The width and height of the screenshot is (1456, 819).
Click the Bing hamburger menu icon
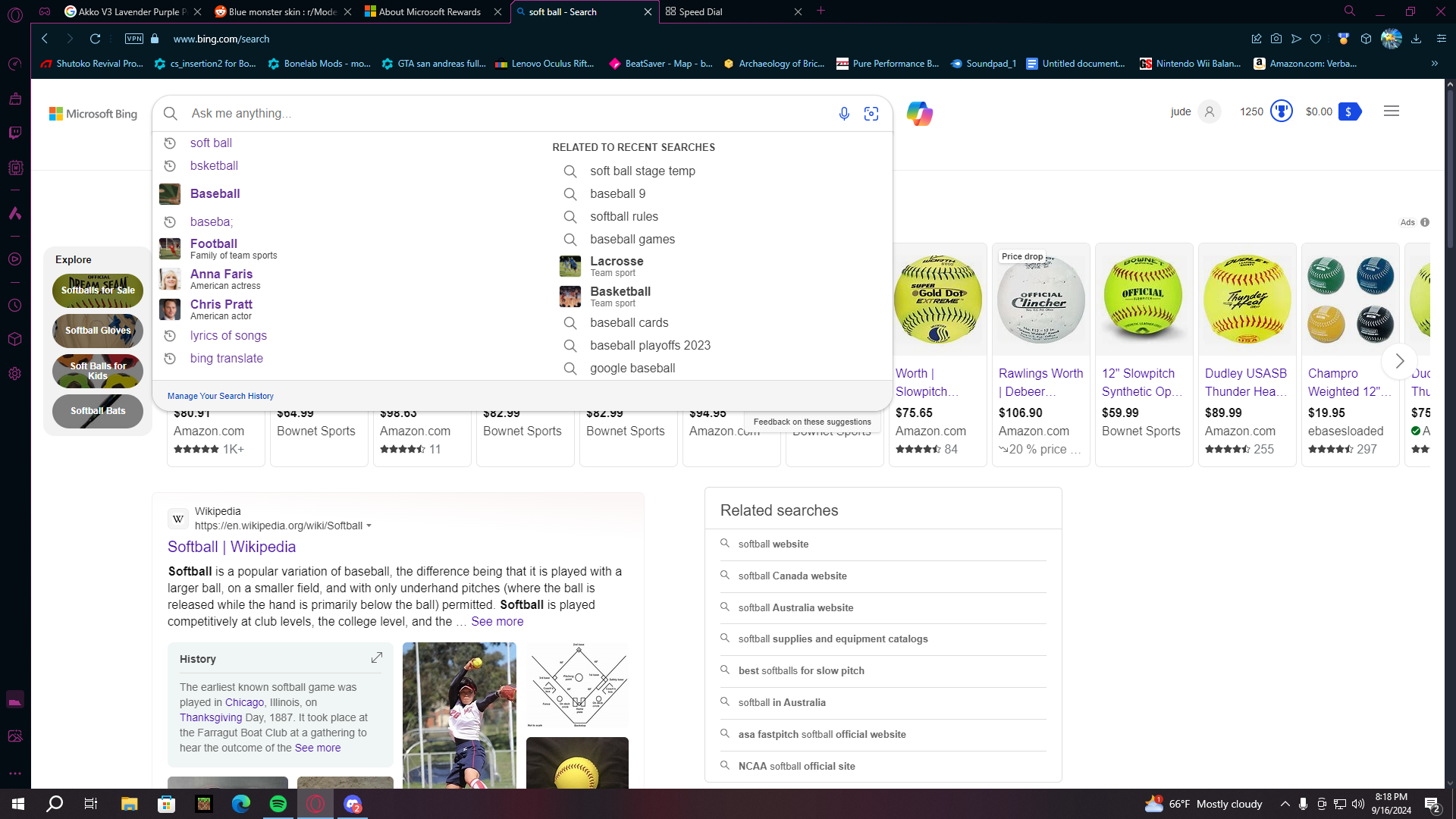1392,111
